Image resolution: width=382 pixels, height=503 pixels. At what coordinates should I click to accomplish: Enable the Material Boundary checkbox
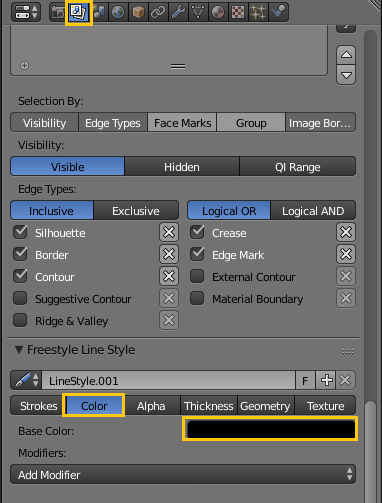197,298
